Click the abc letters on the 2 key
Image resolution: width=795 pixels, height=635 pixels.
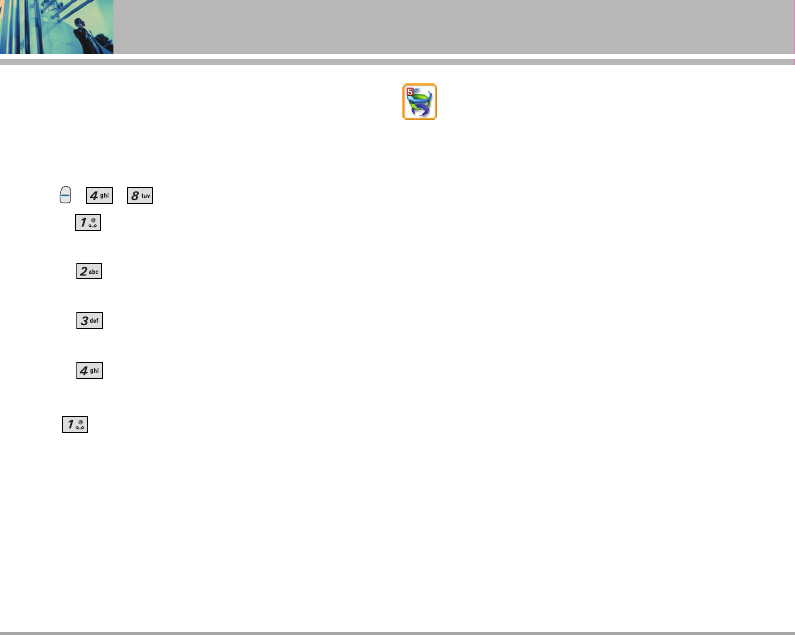pos(94,272)
